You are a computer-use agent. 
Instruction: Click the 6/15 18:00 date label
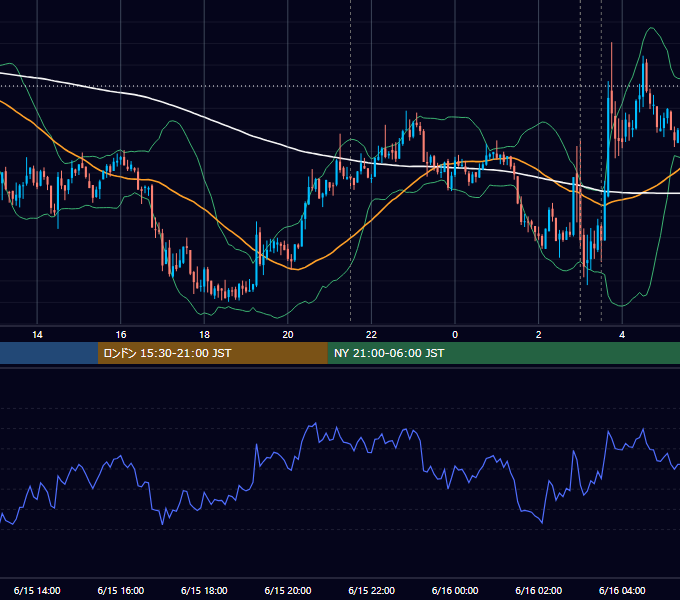point(204,590)
